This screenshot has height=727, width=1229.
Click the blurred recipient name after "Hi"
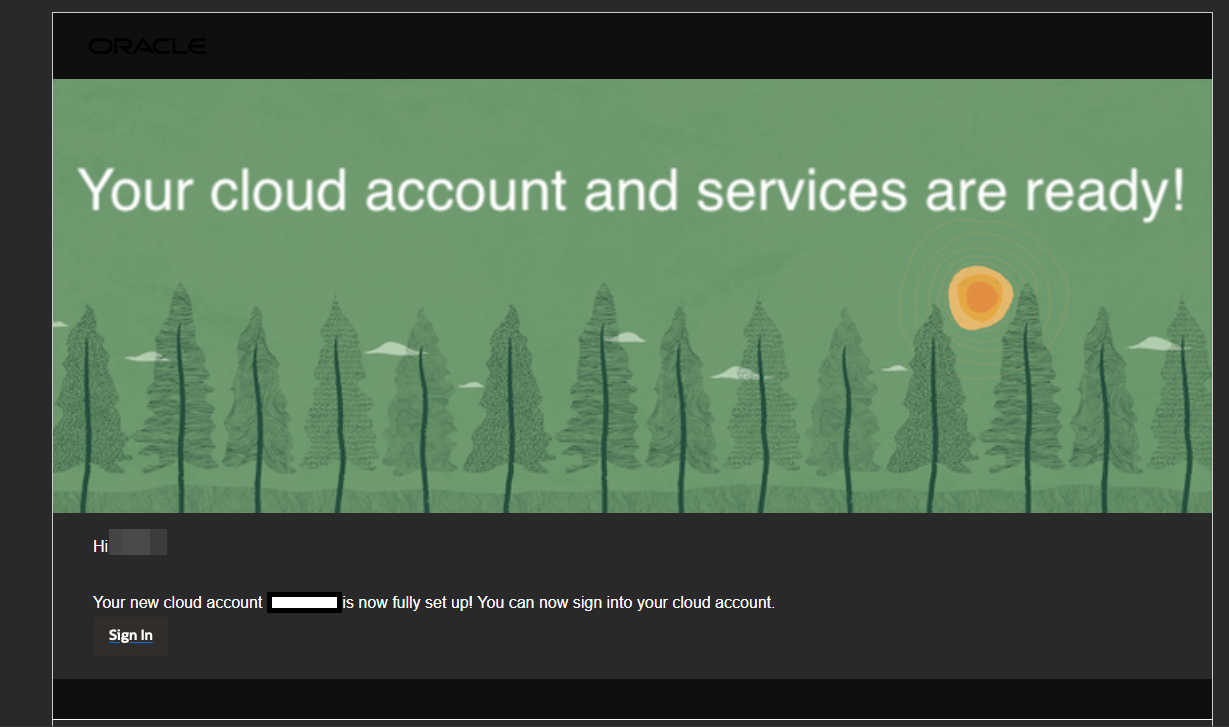point(138,545)
